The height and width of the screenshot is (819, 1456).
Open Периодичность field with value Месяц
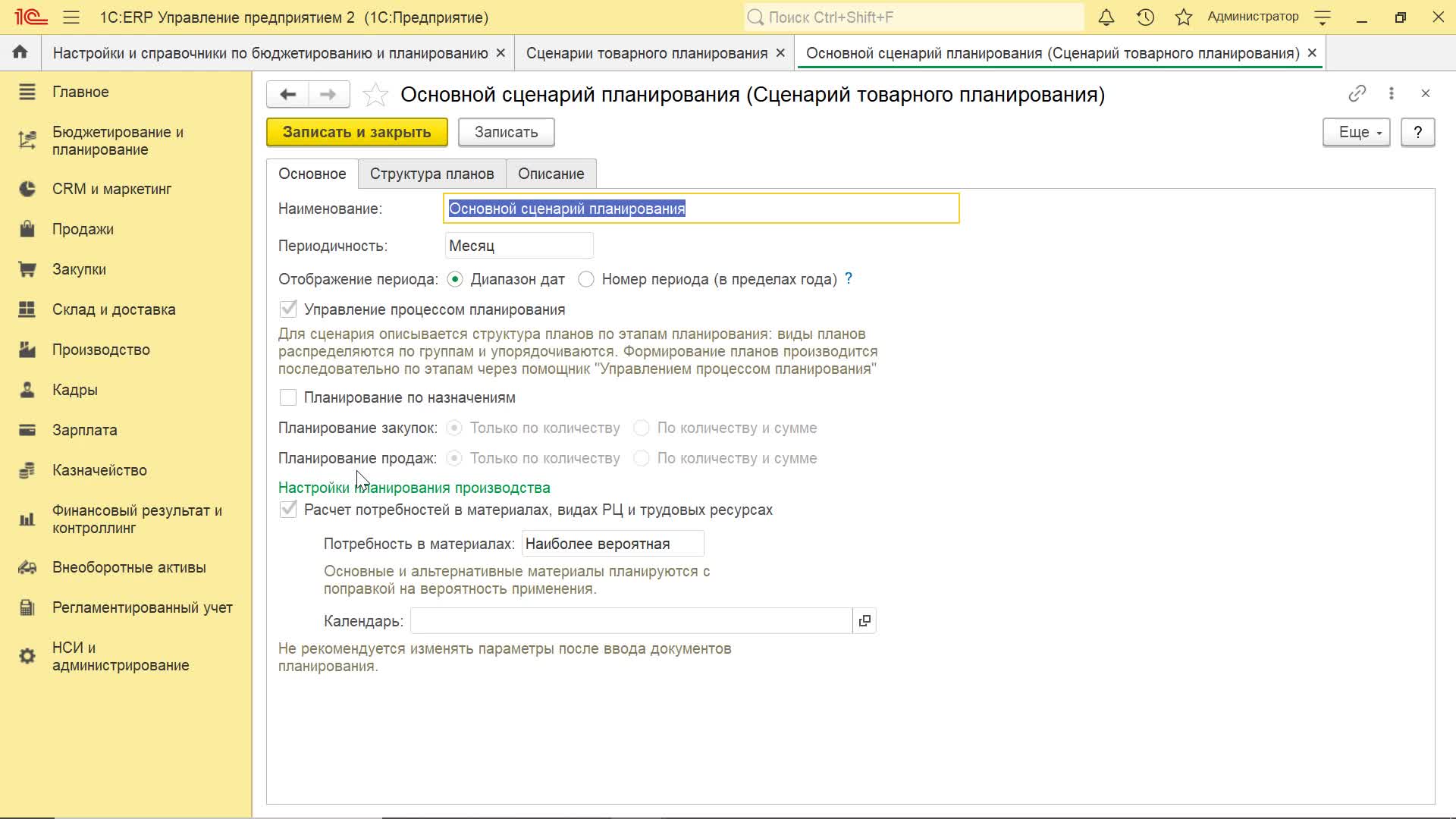(x=519, y=246)
